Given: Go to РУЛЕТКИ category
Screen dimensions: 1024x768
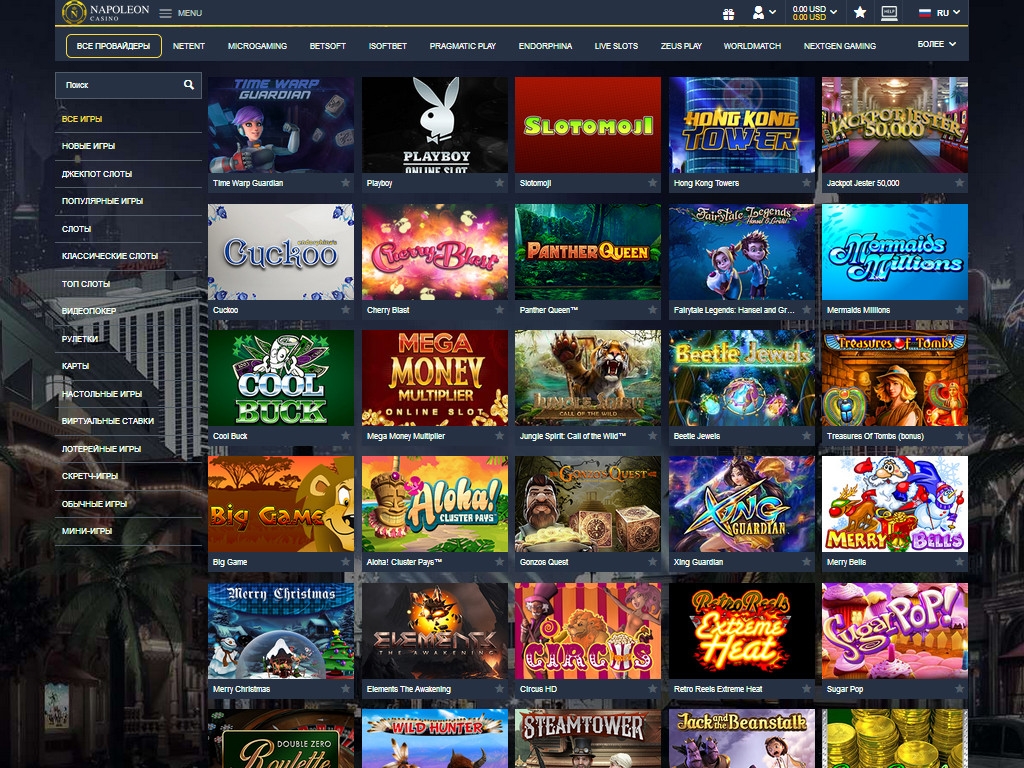Looking at the screenshot, I should click(80, 339).
